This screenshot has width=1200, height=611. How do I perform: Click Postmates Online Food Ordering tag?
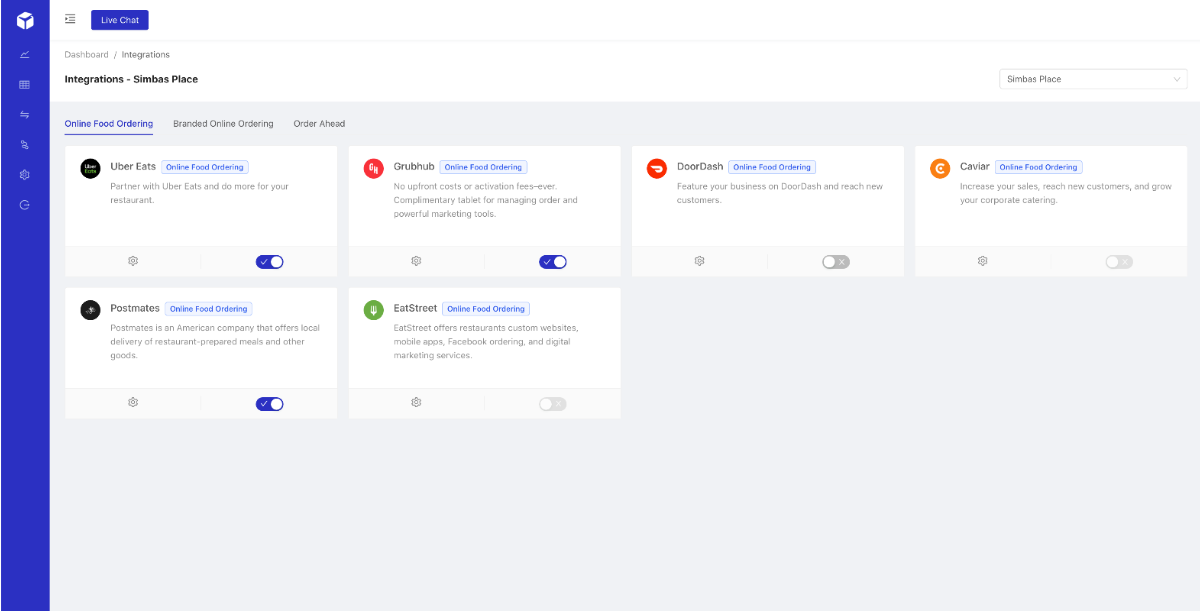click(209, 309)
